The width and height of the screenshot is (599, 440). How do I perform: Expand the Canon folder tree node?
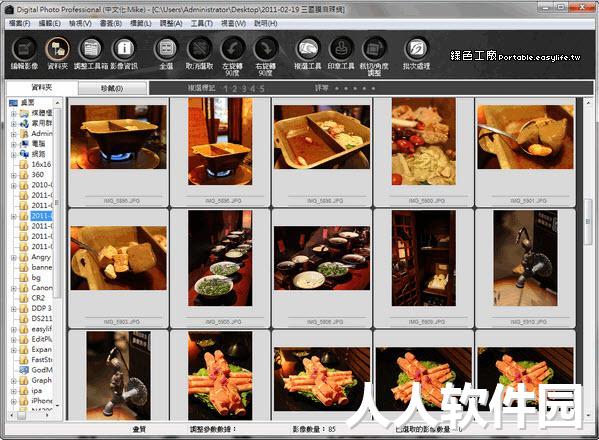13,288
